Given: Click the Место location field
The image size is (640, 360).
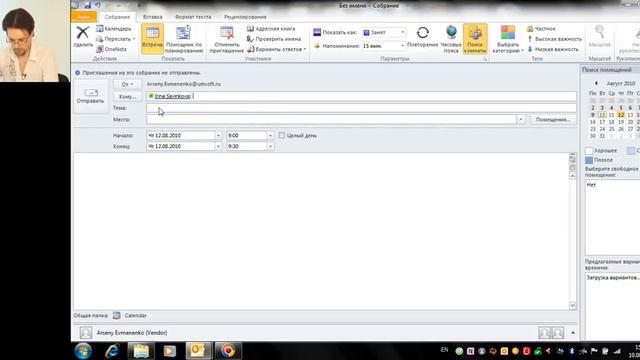Looking at the screenshot, I should click(x=331, y=120).
